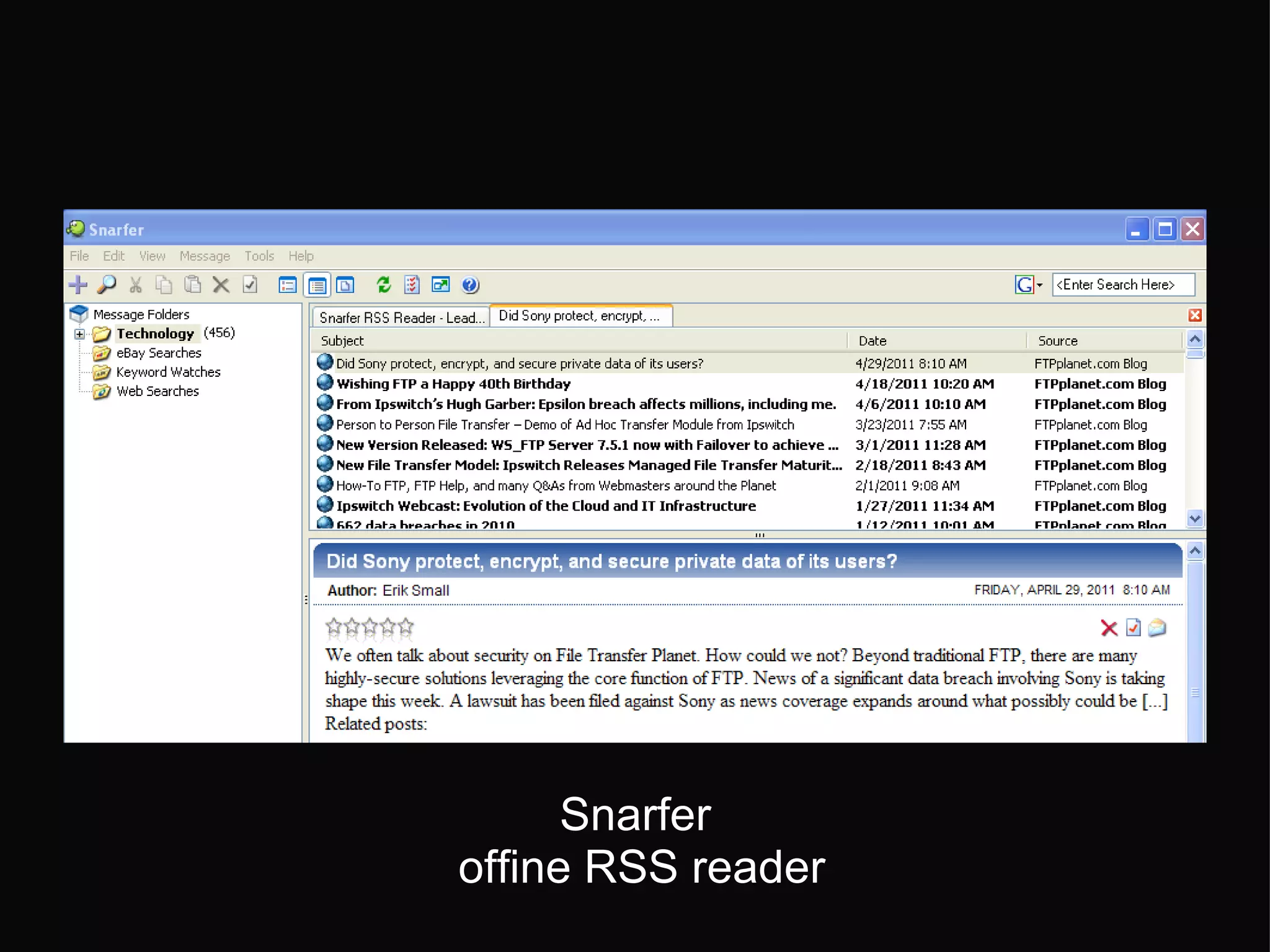Rate article with the fifth star

pos(406,628)
